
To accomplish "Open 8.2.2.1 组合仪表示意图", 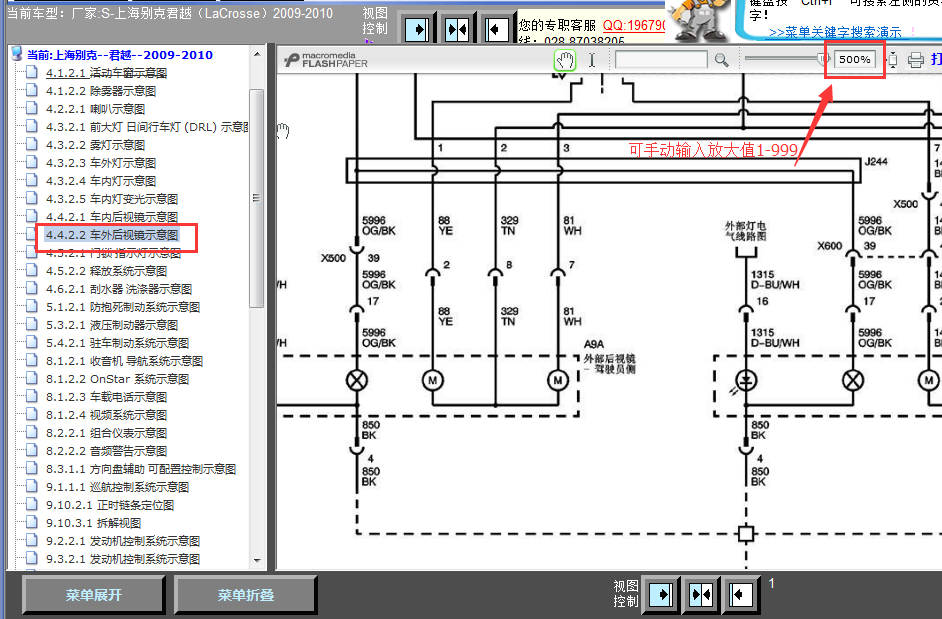I will pos(106,433).
